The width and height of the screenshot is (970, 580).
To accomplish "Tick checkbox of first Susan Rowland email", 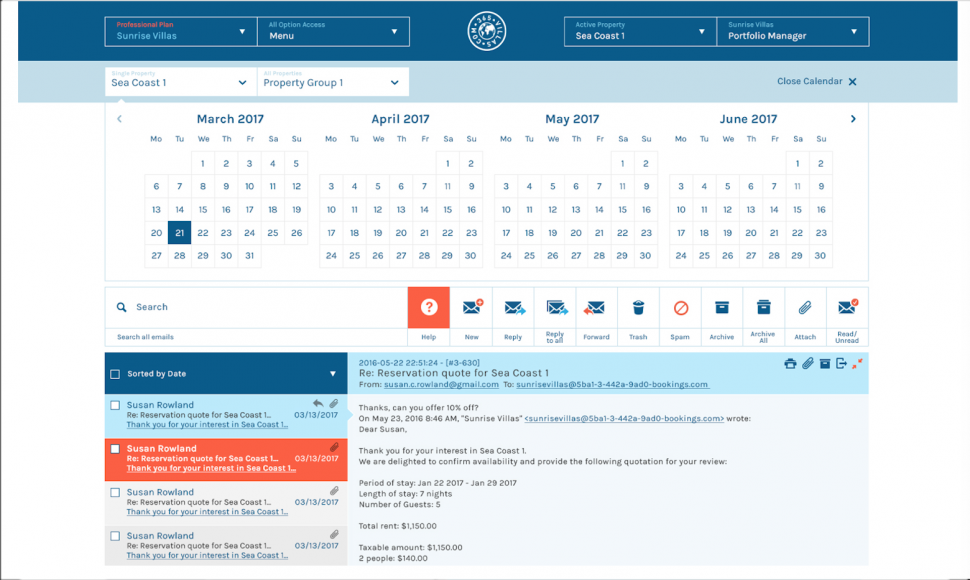I will pos(115,406).
